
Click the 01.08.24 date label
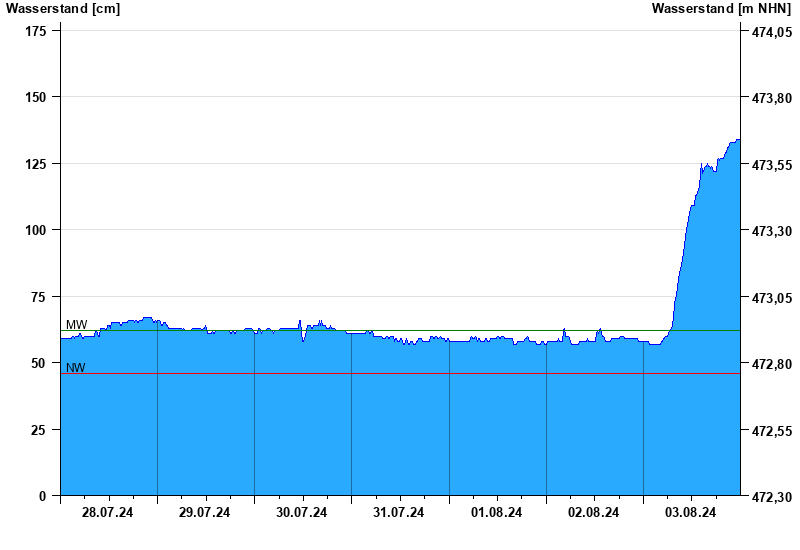pyautogui.click(x=497, y=513)
